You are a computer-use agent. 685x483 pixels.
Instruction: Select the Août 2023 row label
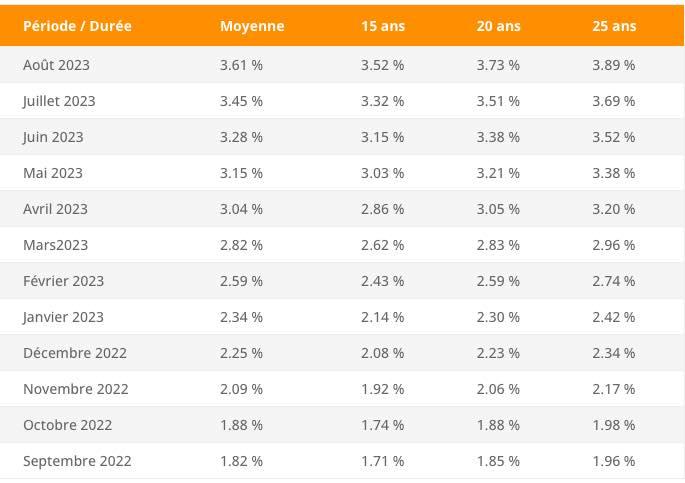click(56, 65)
